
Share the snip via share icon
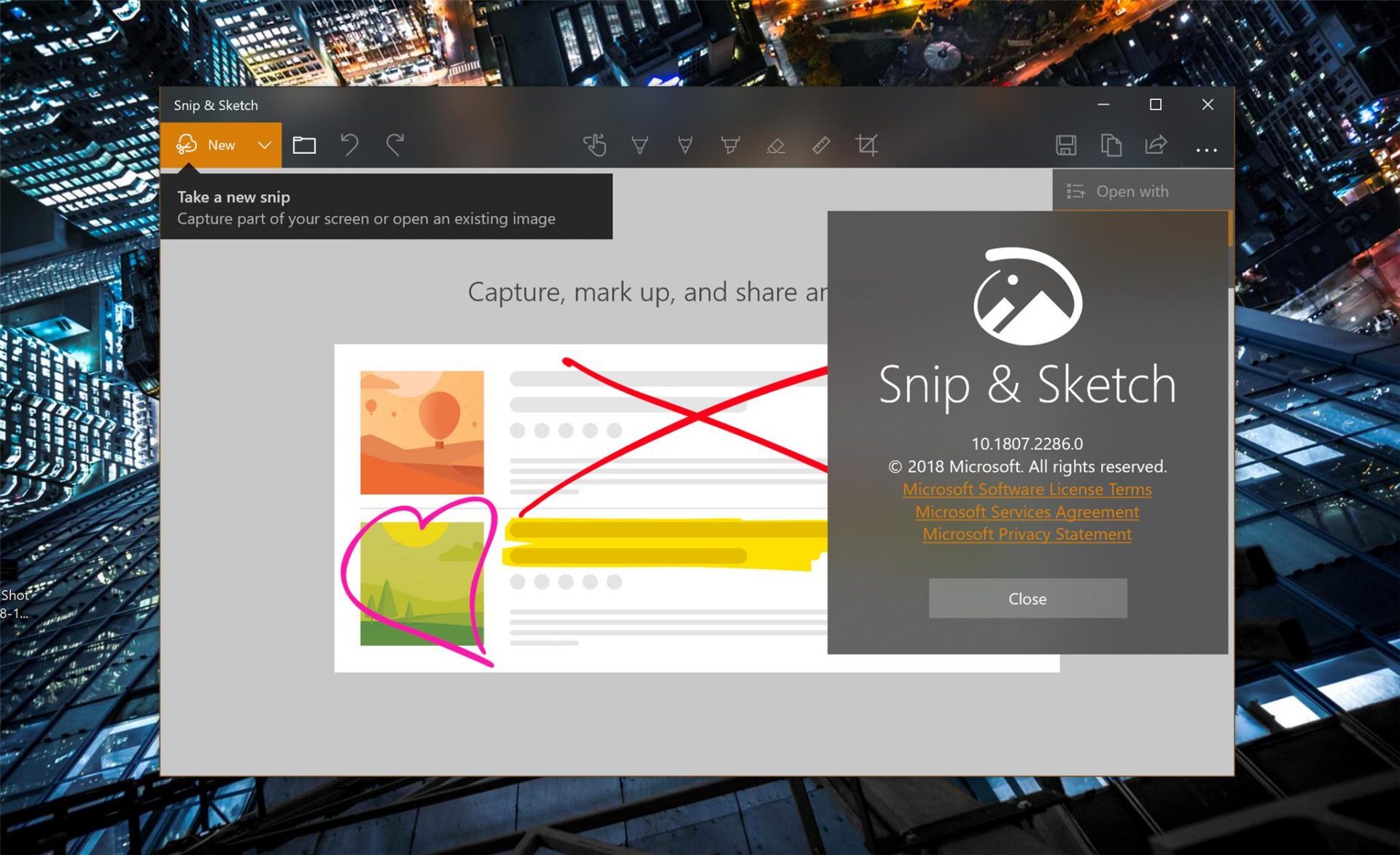[x=1156, y=145]
